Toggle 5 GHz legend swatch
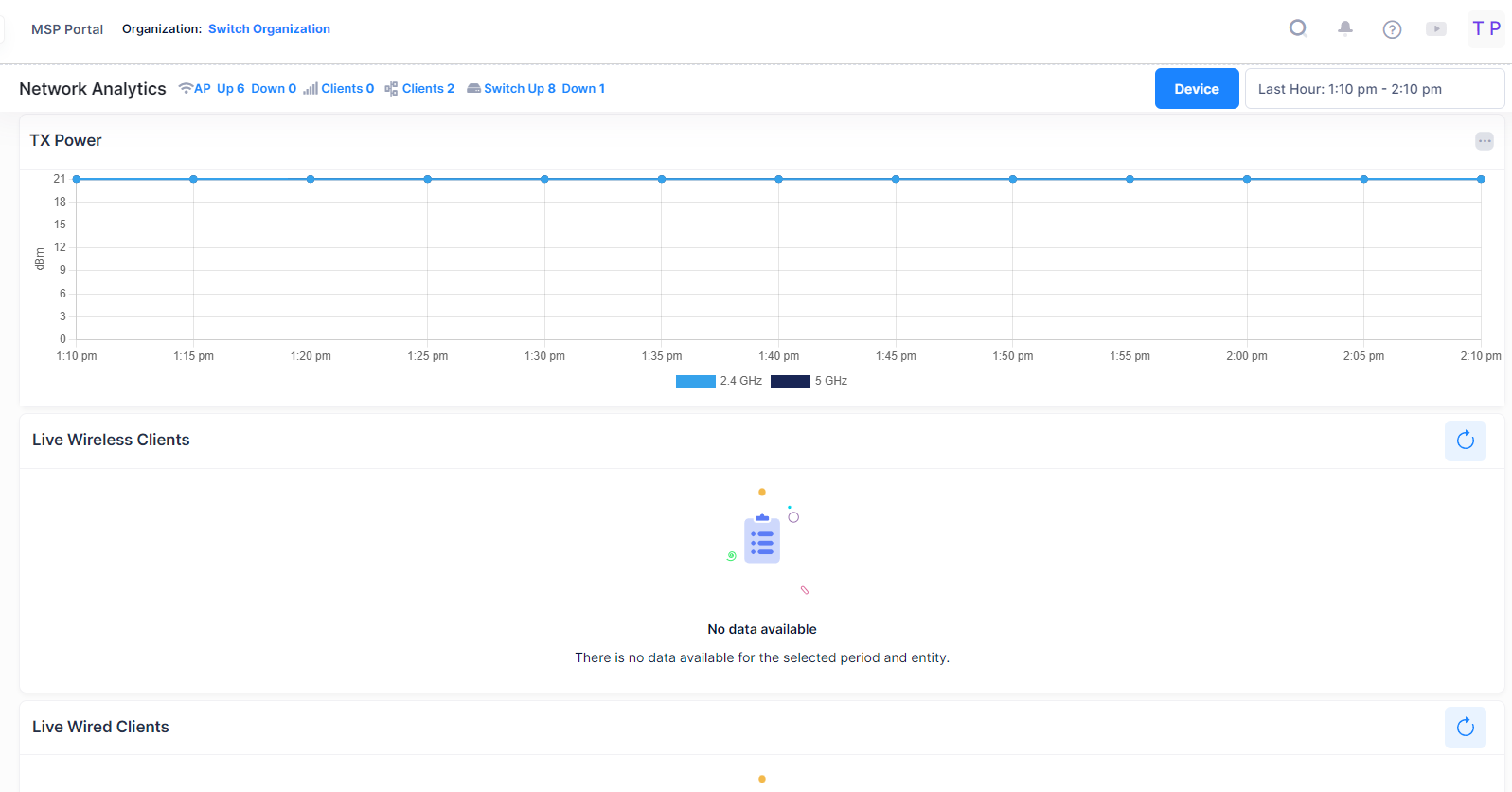1512x792 pixels. coord(791,382)
